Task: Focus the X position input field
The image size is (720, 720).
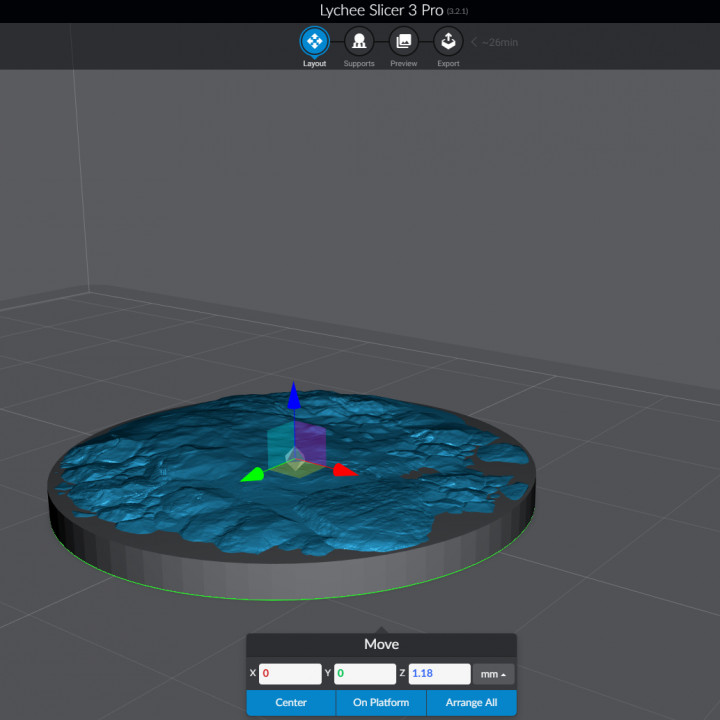Action: (290, 674)
